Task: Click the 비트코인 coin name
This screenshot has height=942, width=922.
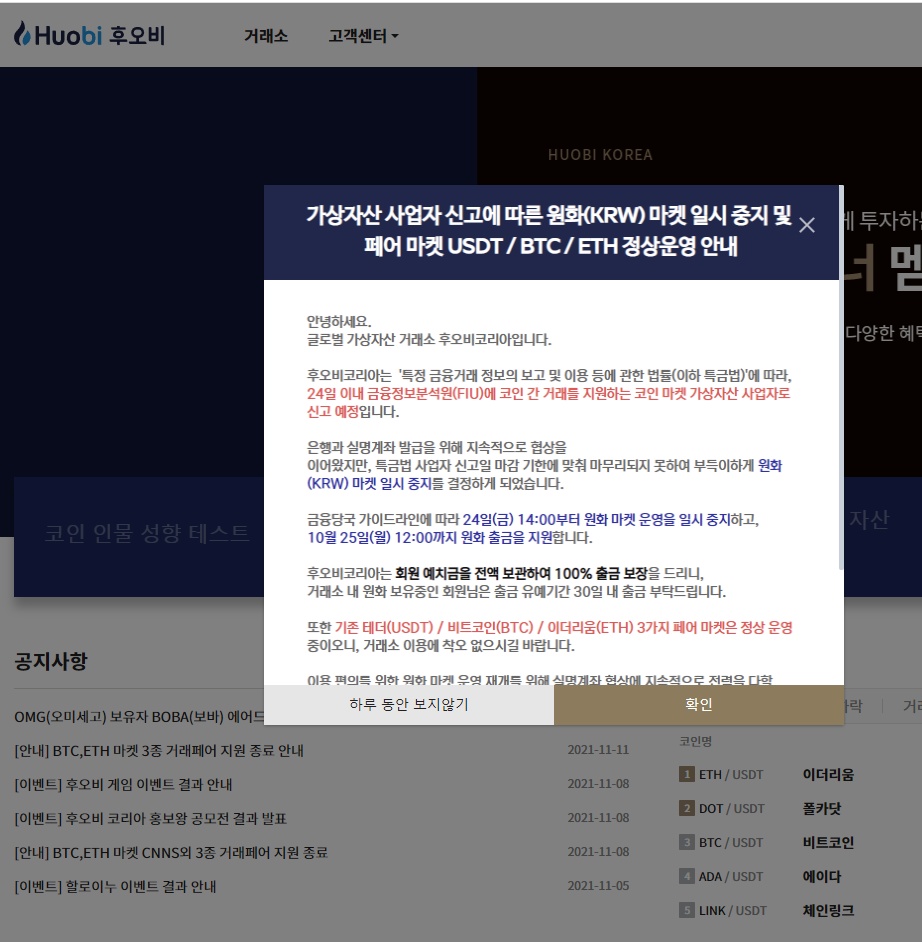Action: (828, 842)
